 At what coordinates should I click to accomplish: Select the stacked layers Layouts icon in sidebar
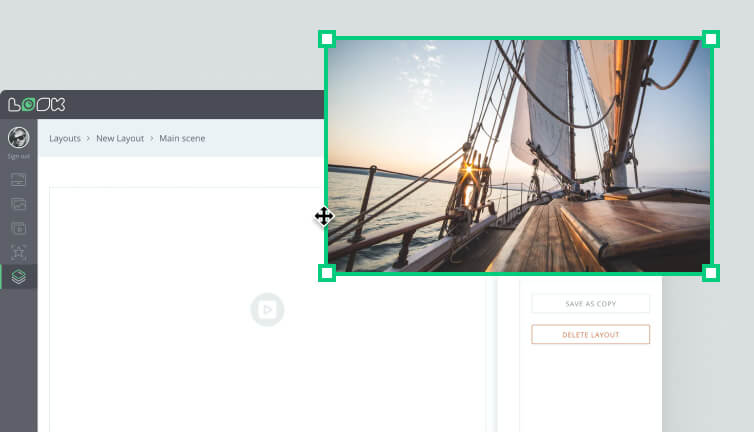(x=19, y=277)
